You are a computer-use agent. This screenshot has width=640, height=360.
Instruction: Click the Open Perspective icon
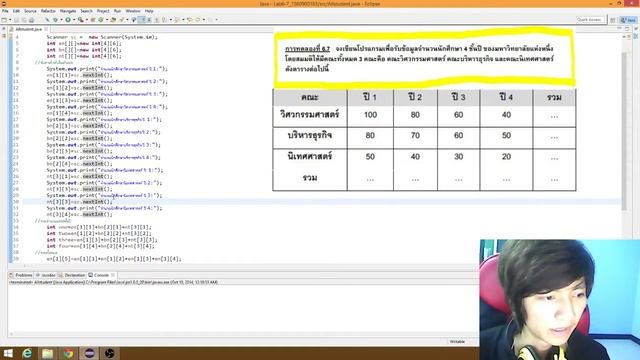(x=613, y=20)
